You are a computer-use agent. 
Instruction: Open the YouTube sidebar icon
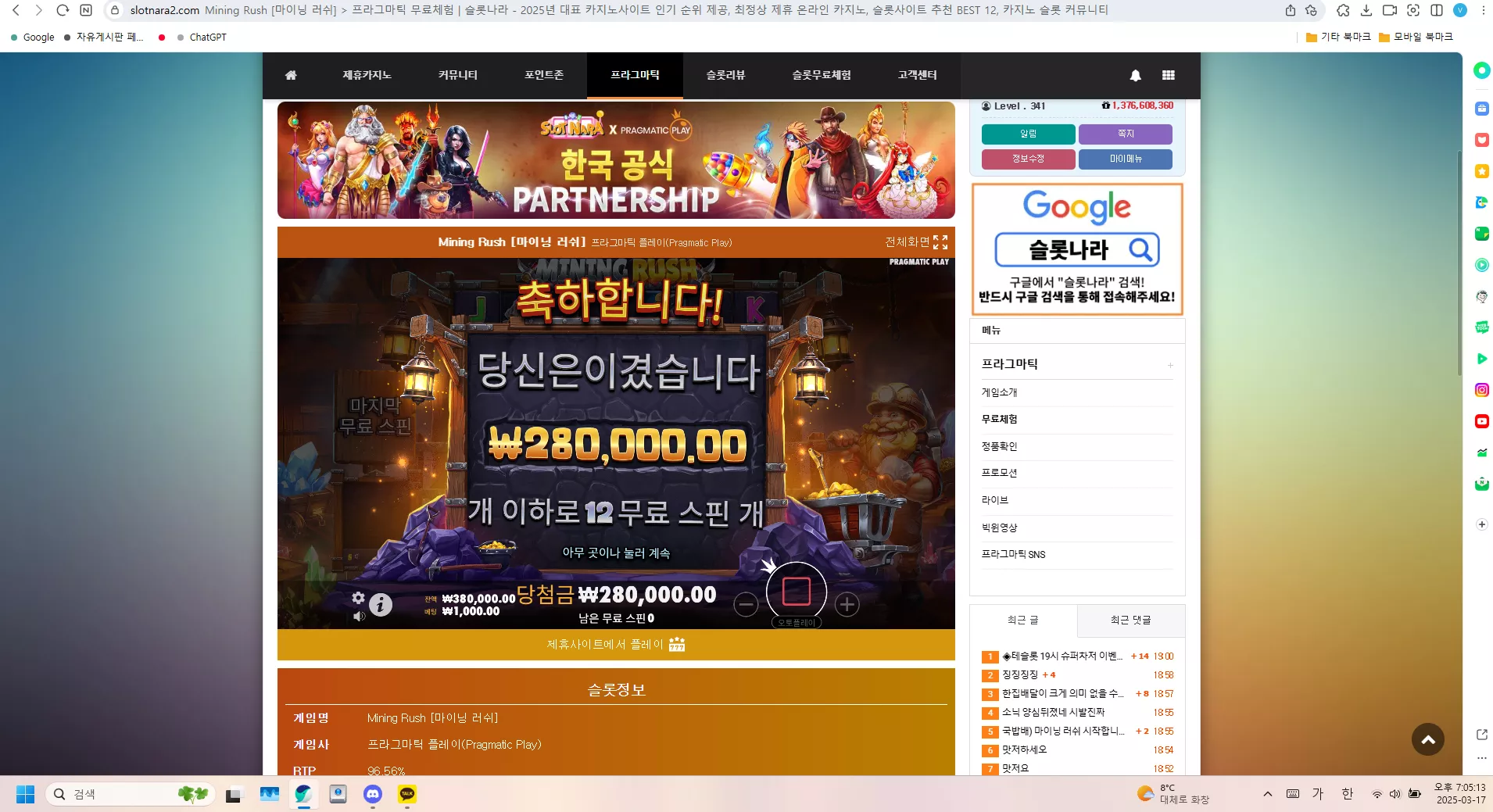point(1482,421)
